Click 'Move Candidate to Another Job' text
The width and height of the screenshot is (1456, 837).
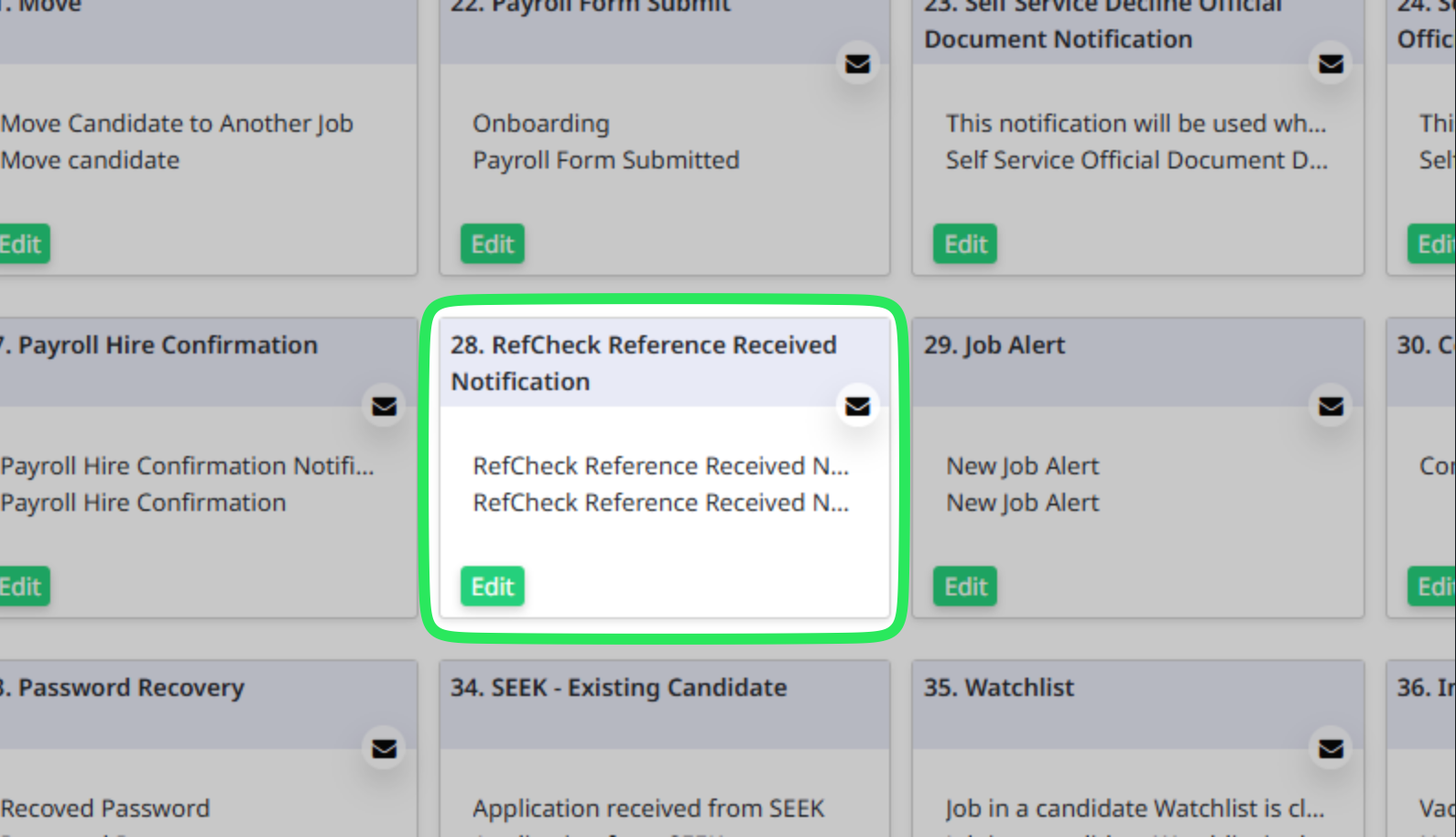177,124
